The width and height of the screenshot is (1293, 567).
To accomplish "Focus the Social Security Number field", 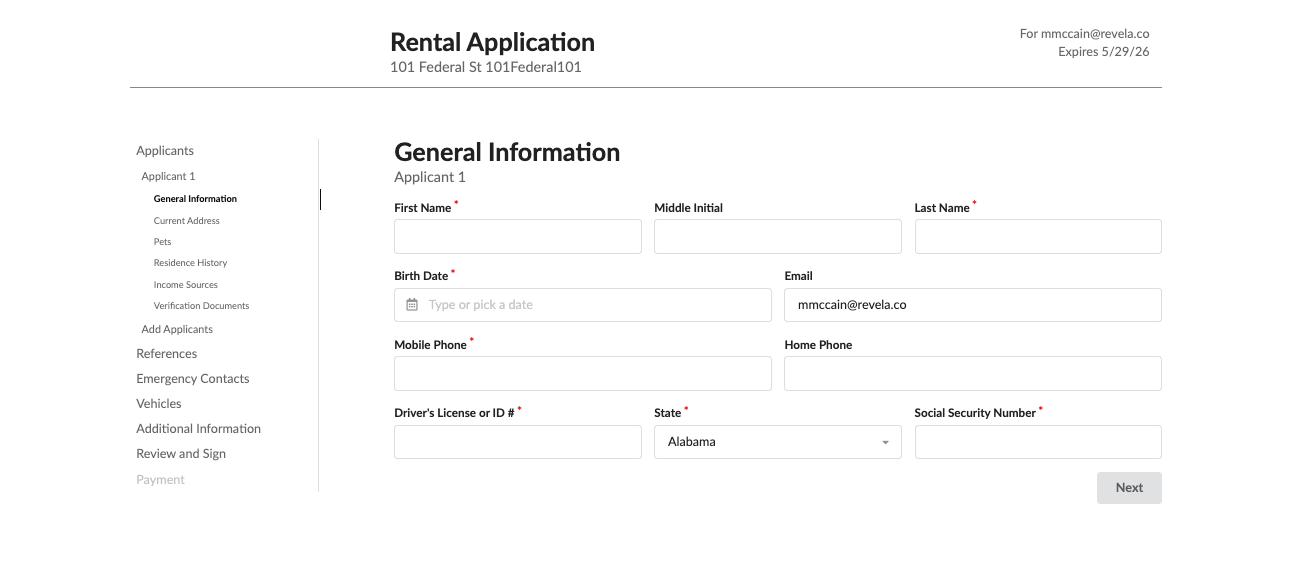I will click(x=1038, y=442).
